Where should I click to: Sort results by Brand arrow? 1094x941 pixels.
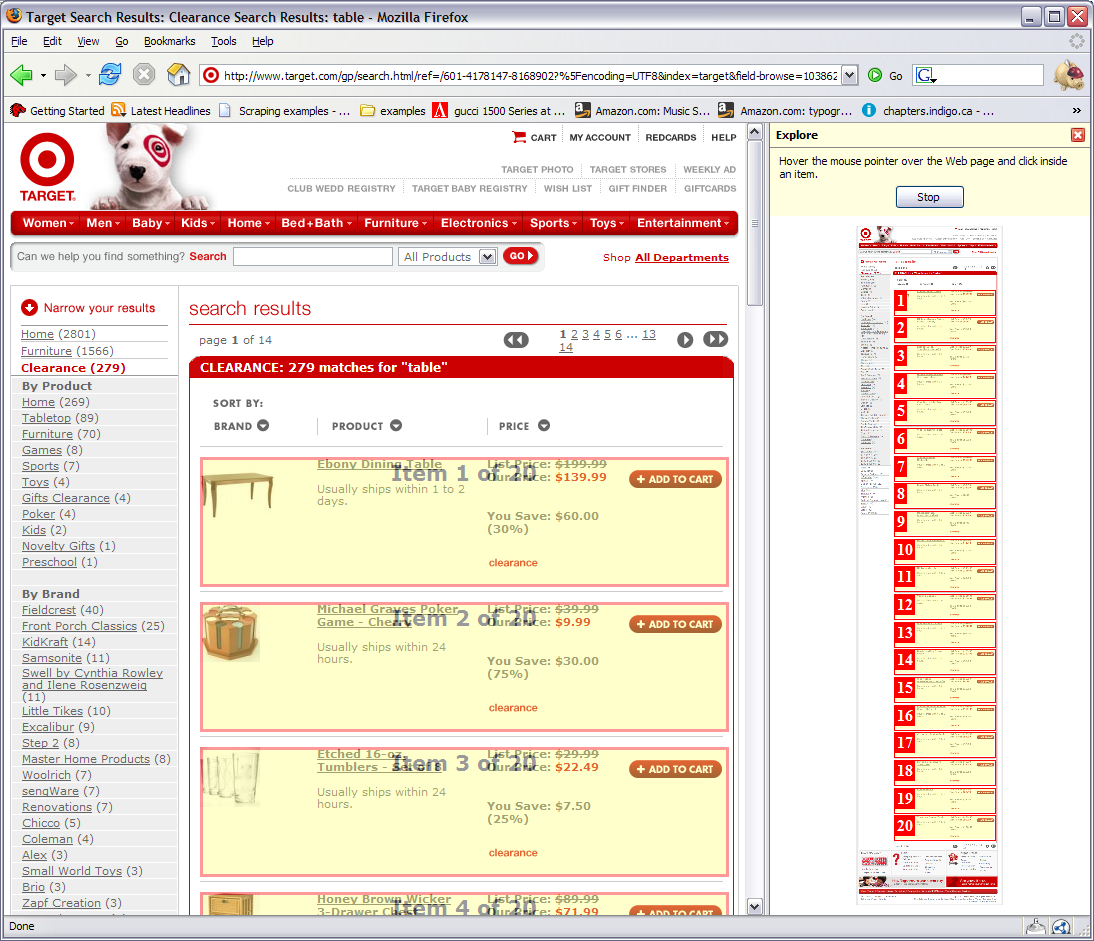coord(263,426)
